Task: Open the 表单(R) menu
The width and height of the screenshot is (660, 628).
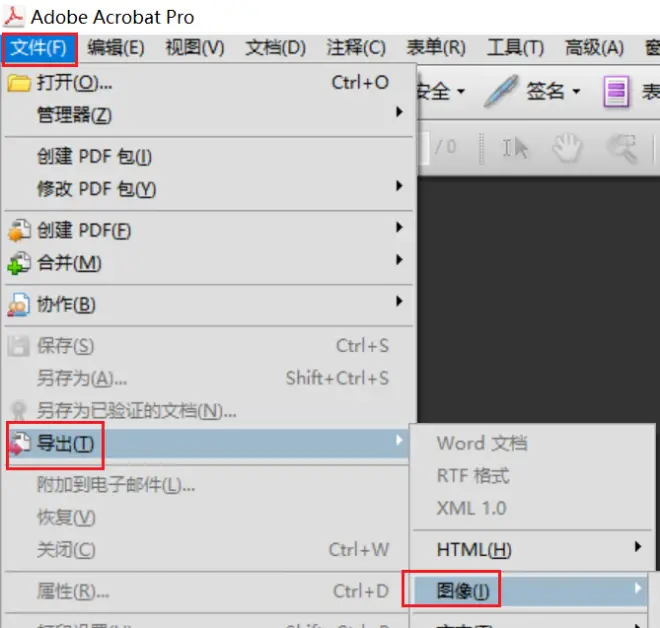Action: 436,48
